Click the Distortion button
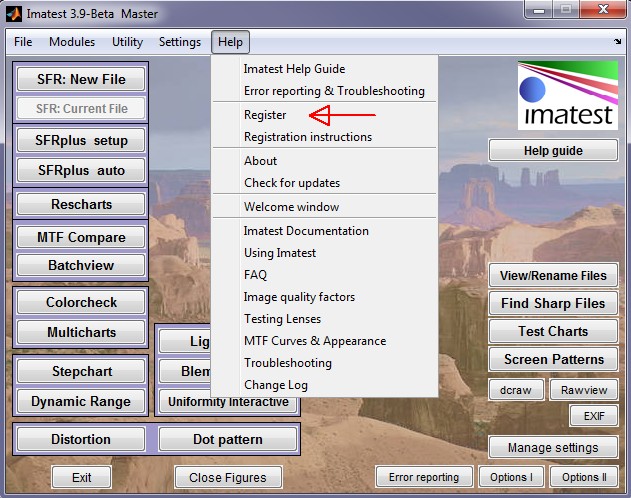Screen dimensions: 631x498 (81, 439)
